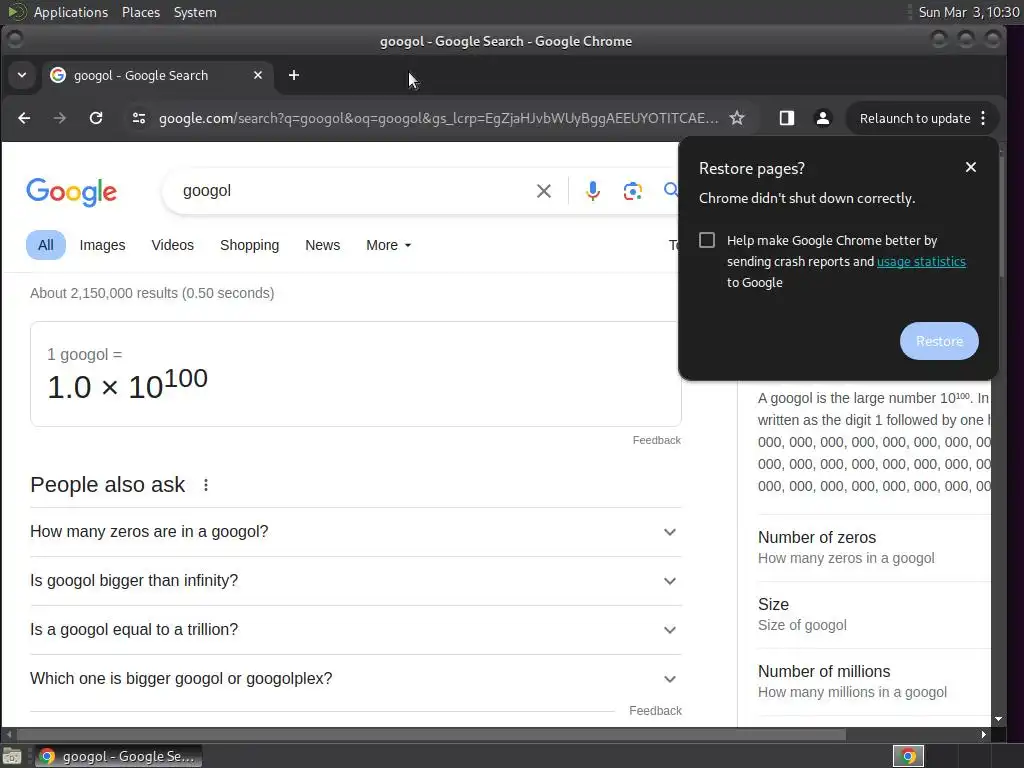
Task: Open the tab search dropdown arrow
Action: click(x=22, y=75)
